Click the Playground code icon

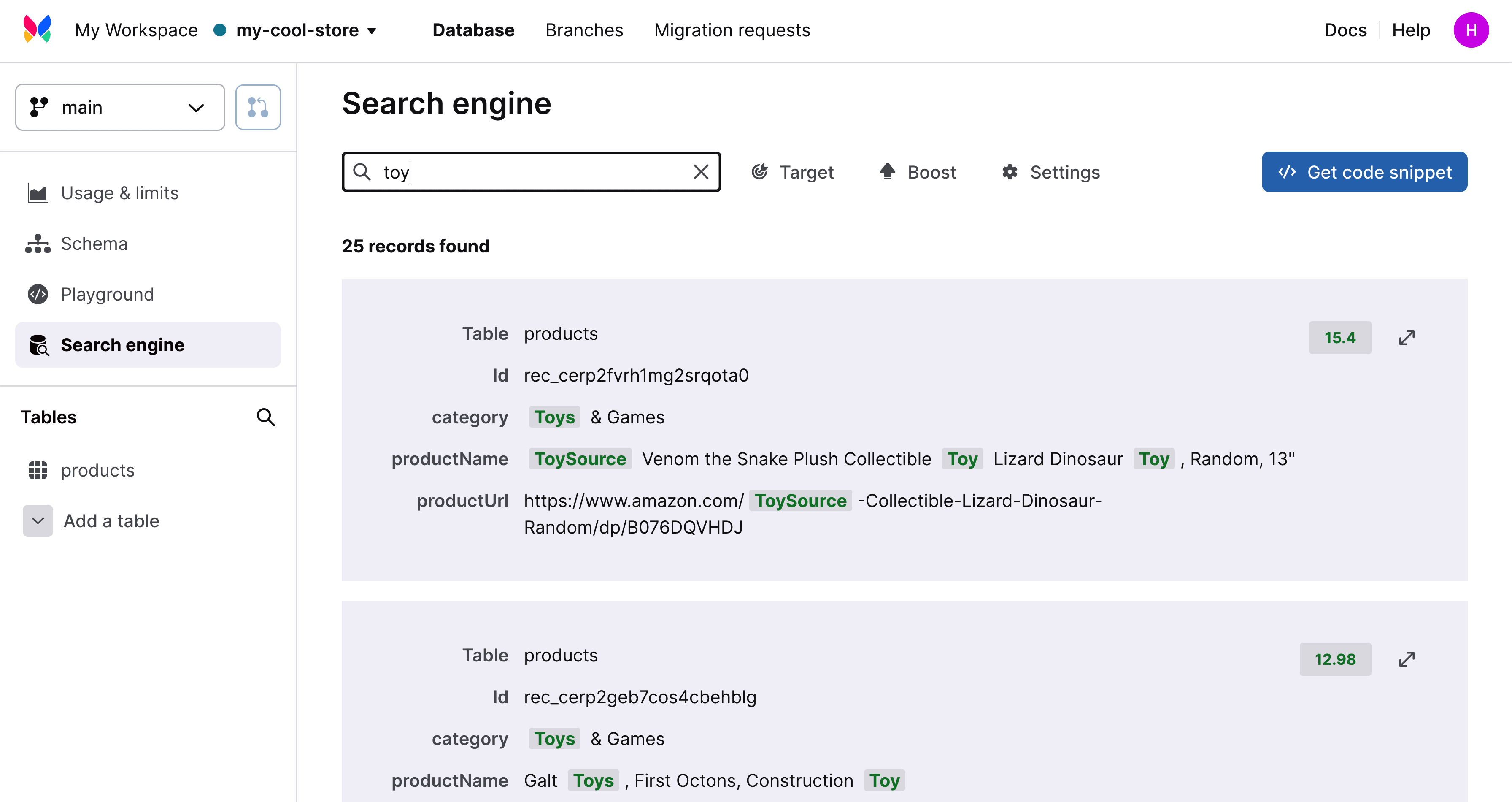pos(38,294)
